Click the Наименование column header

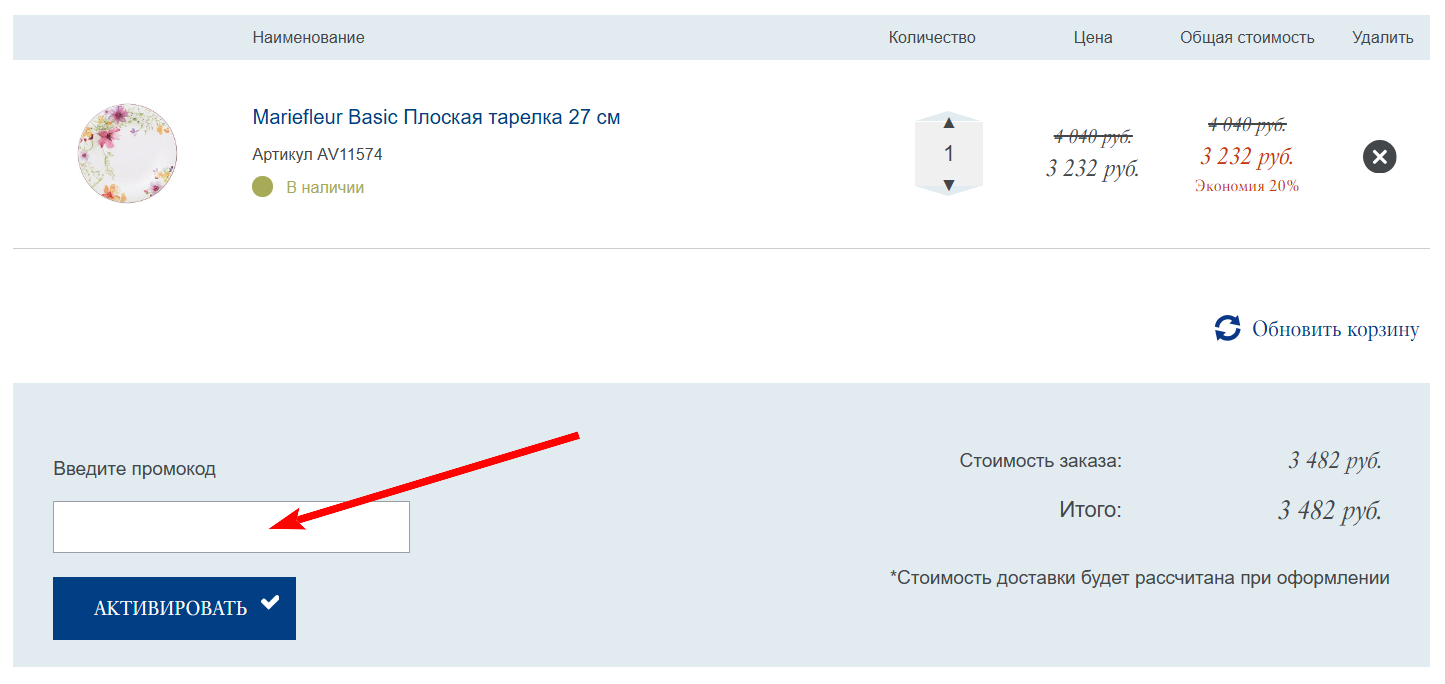click(x=308, y=37)
